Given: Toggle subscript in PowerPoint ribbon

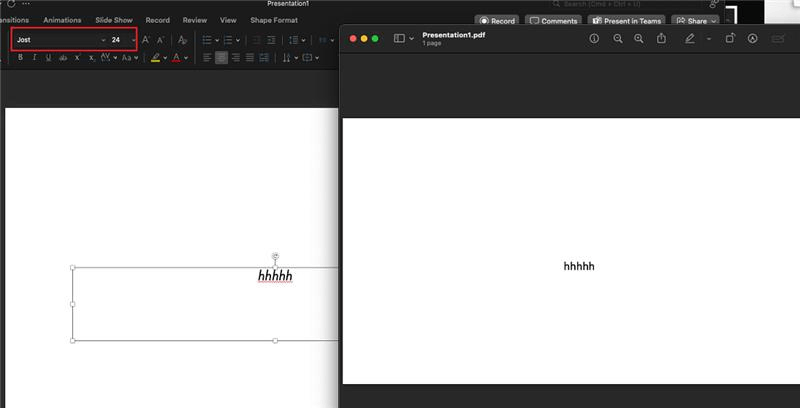Looking at the screenshot, I should [92, 58].
